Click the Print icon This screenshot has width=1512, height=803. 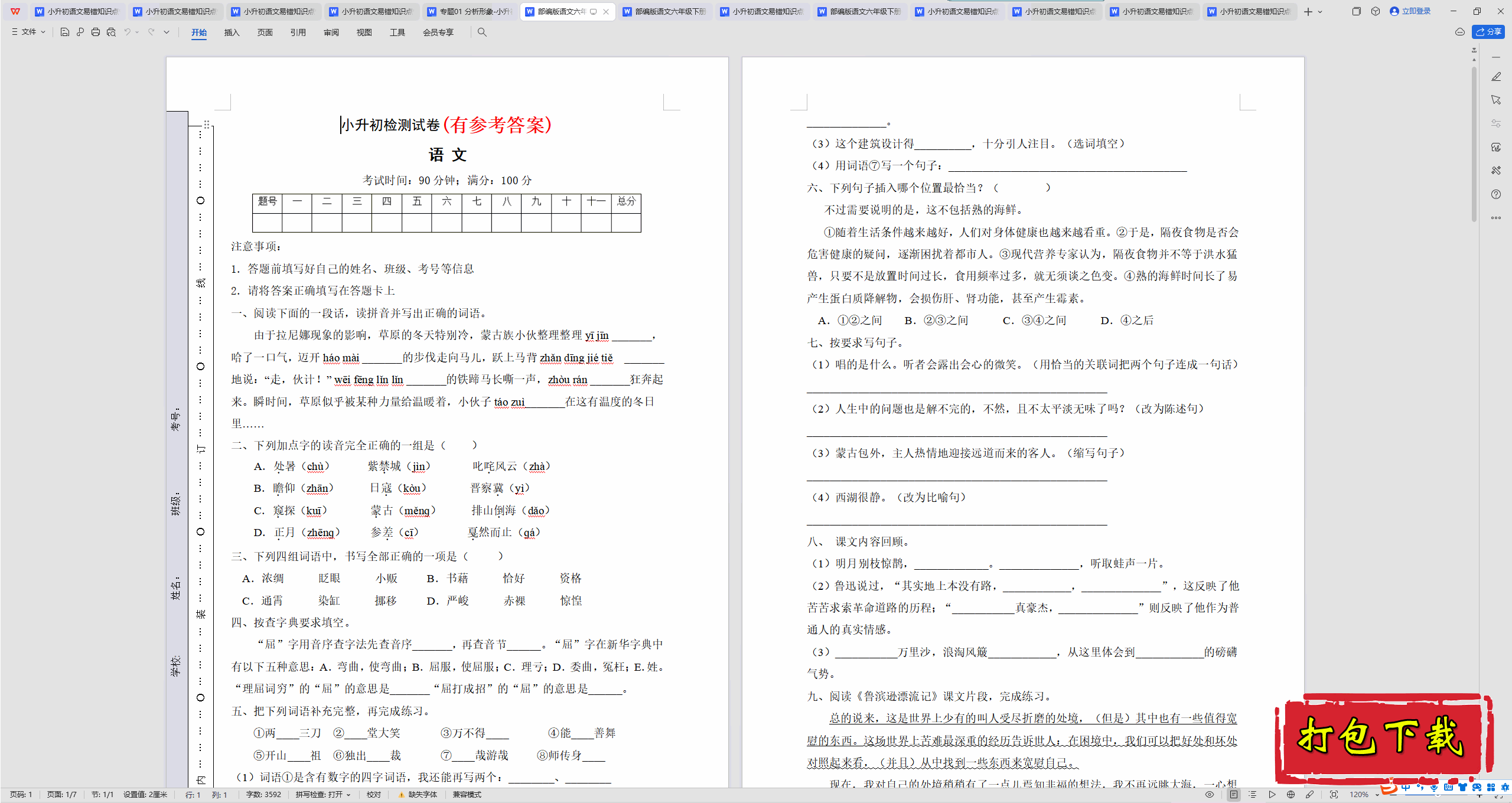click(x=96, y=32)
